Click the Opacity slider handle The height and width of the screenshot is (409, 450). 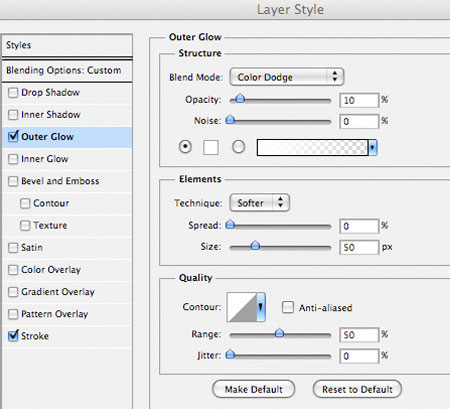pyautogui.click(x=240, y=99)
